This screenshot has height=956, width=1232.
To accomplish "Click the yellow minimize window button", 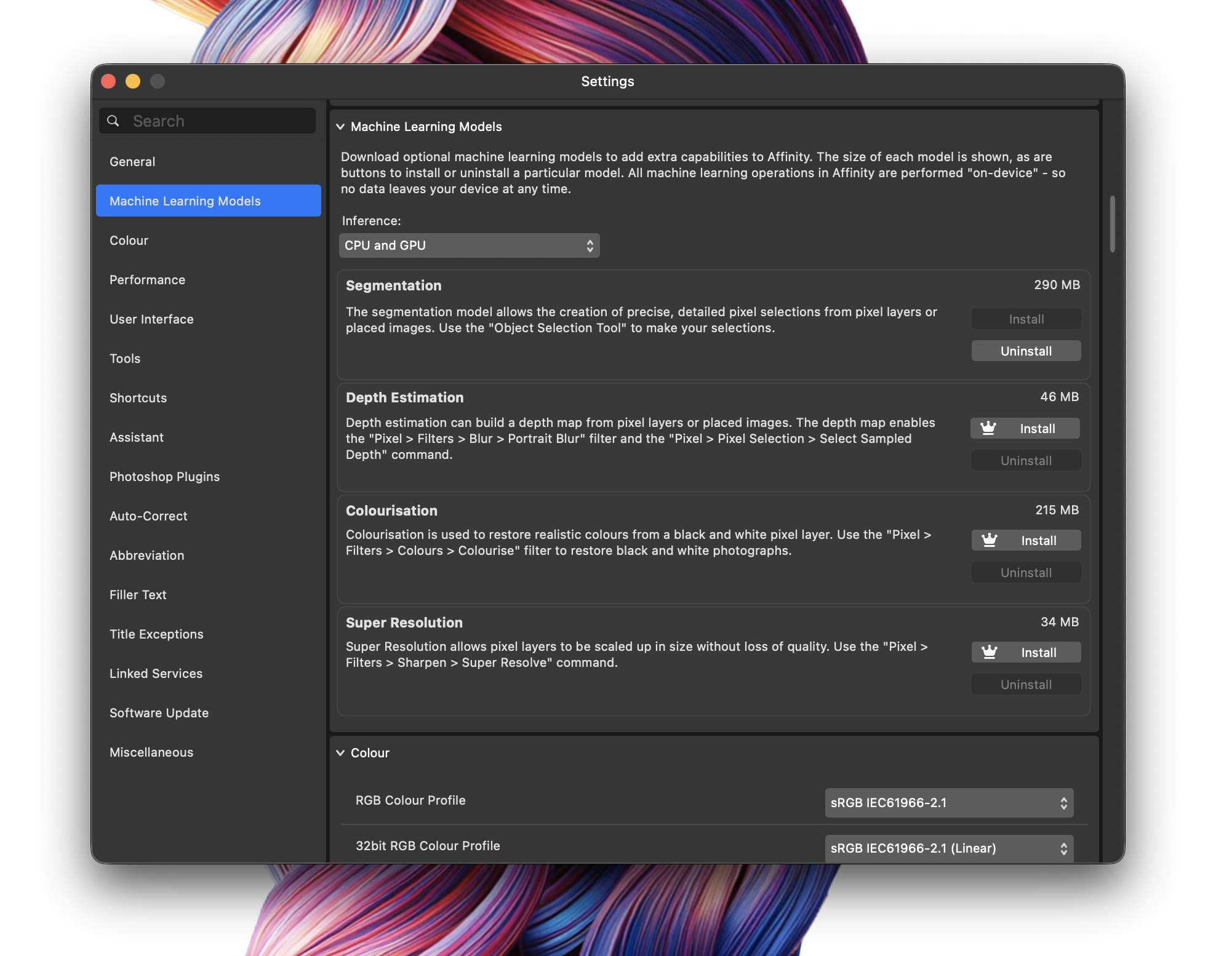I will 133,82.
